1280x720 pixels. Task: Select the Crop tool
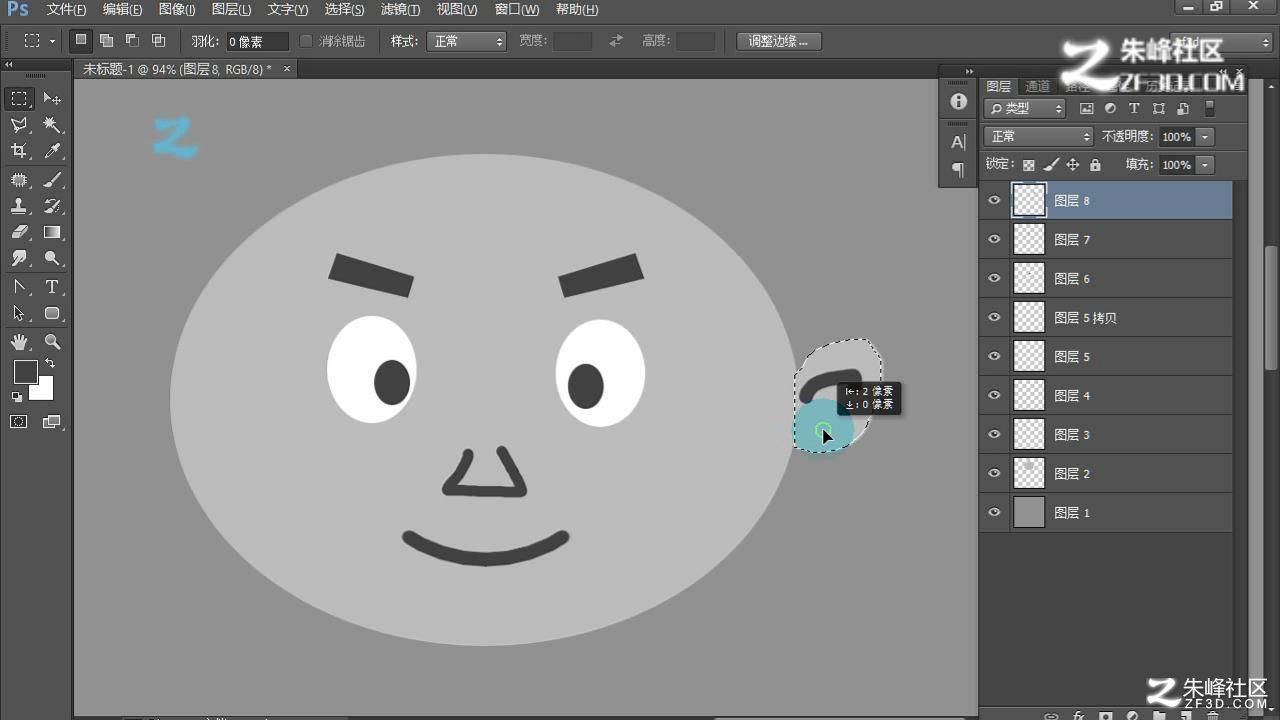pos(19,151)
